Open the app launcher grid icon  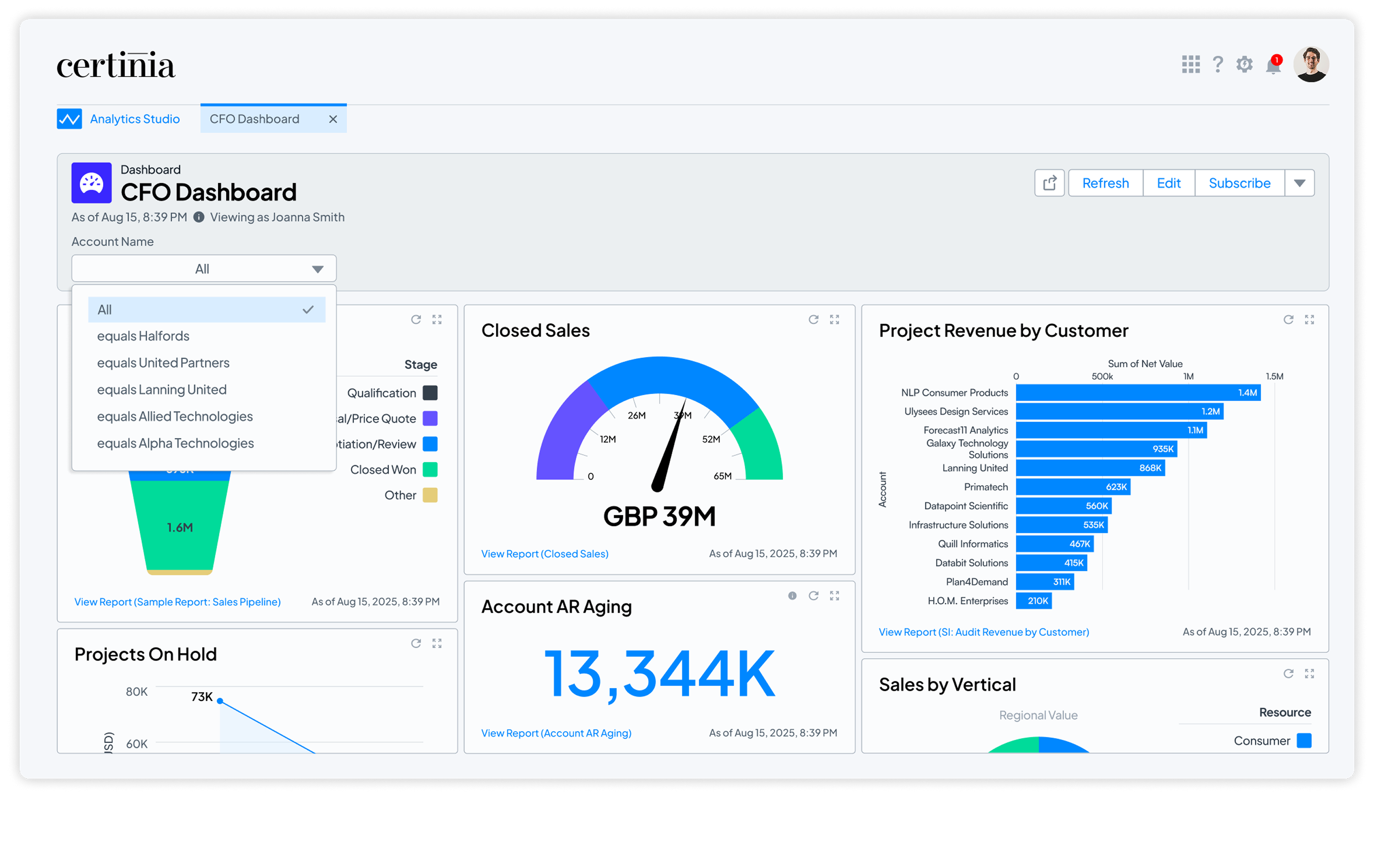(1191, 65)
